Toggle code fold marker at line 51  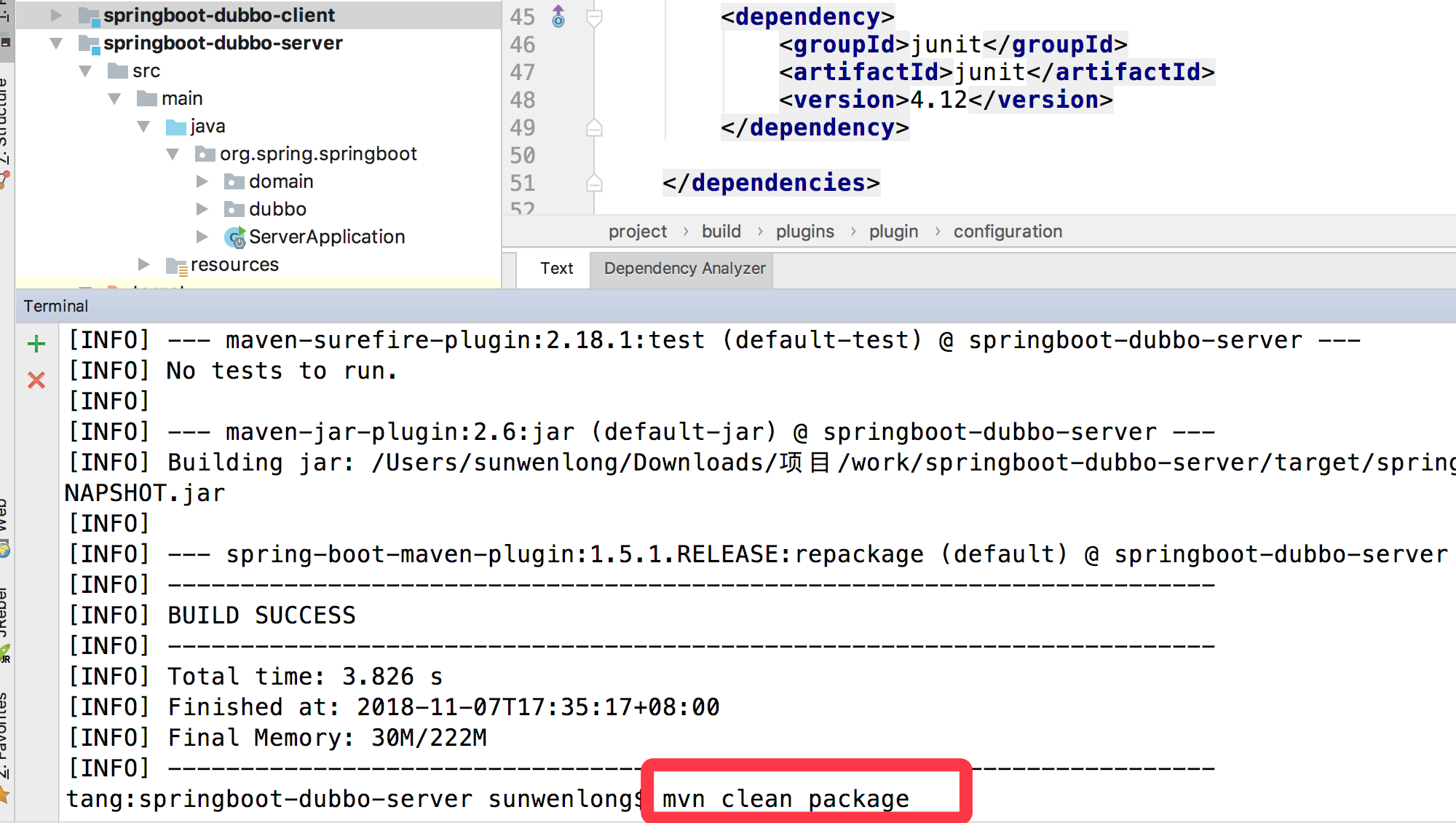(594, 184)
